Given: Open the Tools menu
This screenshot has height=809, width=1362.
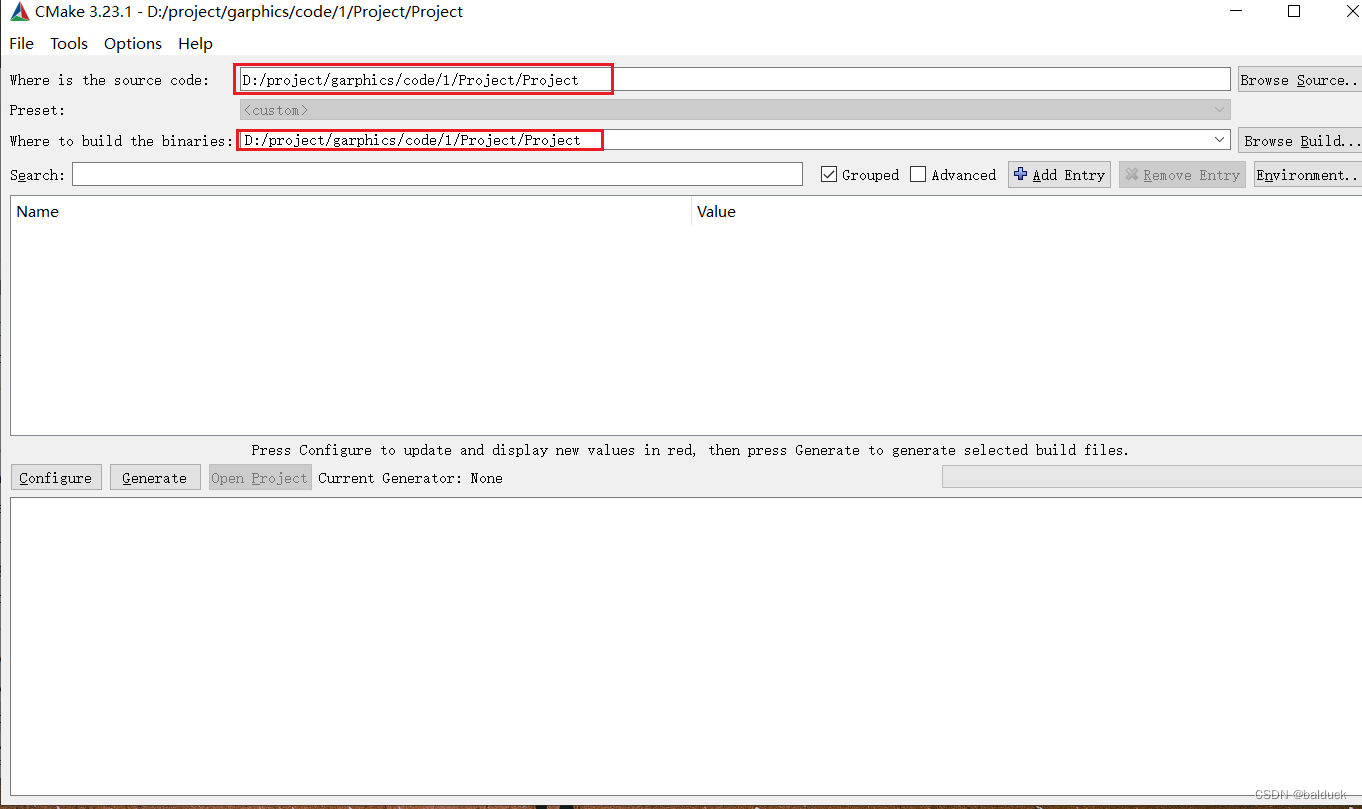Looking at the screenshot, I should [x=68, y=43].
